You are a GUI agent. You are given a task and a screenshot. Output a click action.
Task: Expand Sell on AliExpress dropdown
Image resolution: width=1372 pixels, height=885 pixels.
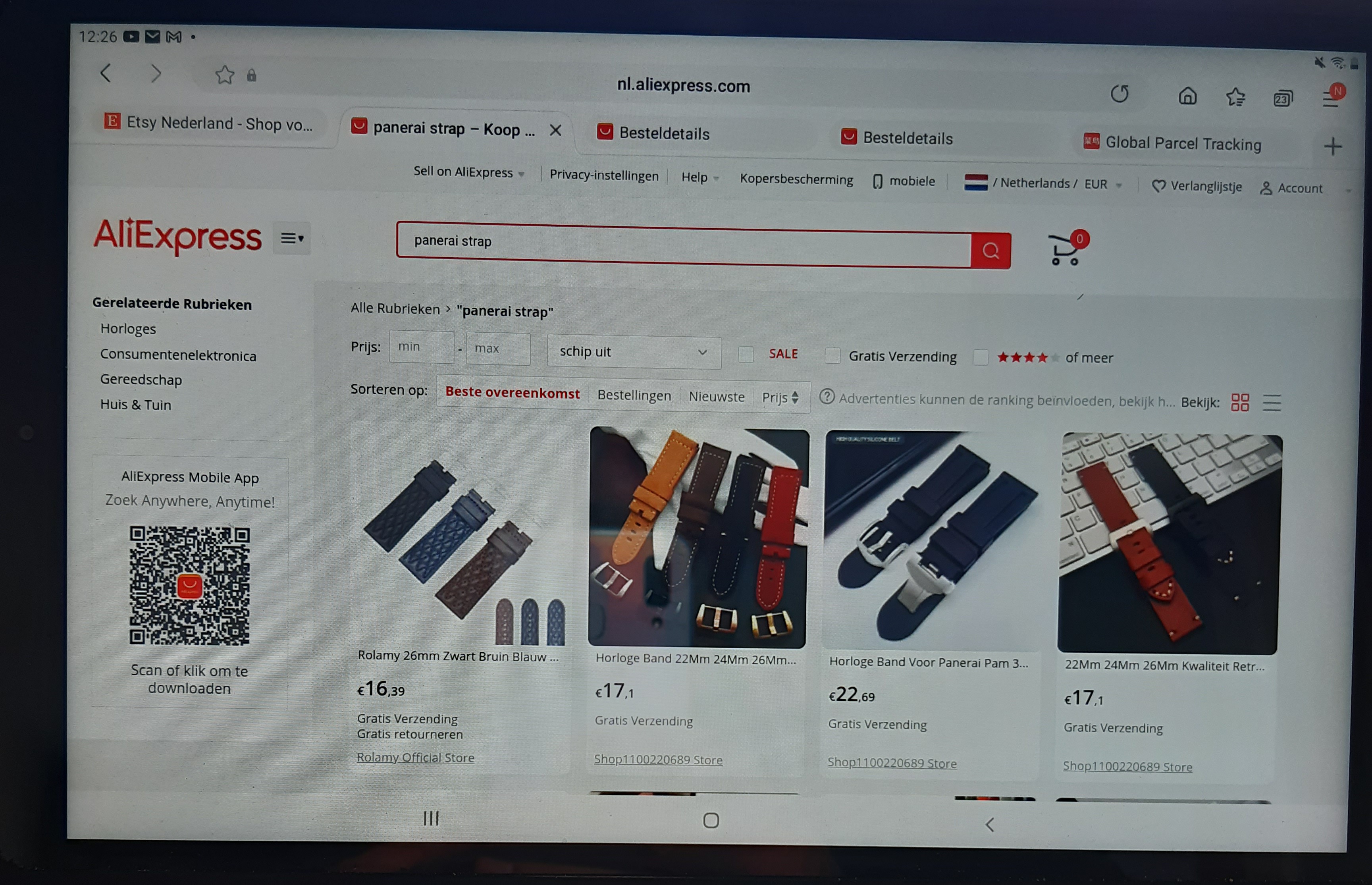pos(469,172)
